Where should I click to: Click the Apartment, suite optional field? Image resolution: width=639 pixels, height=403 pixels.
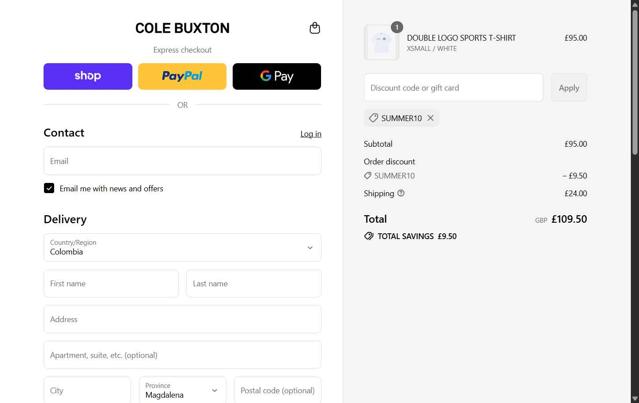click(x=183, y=355)
